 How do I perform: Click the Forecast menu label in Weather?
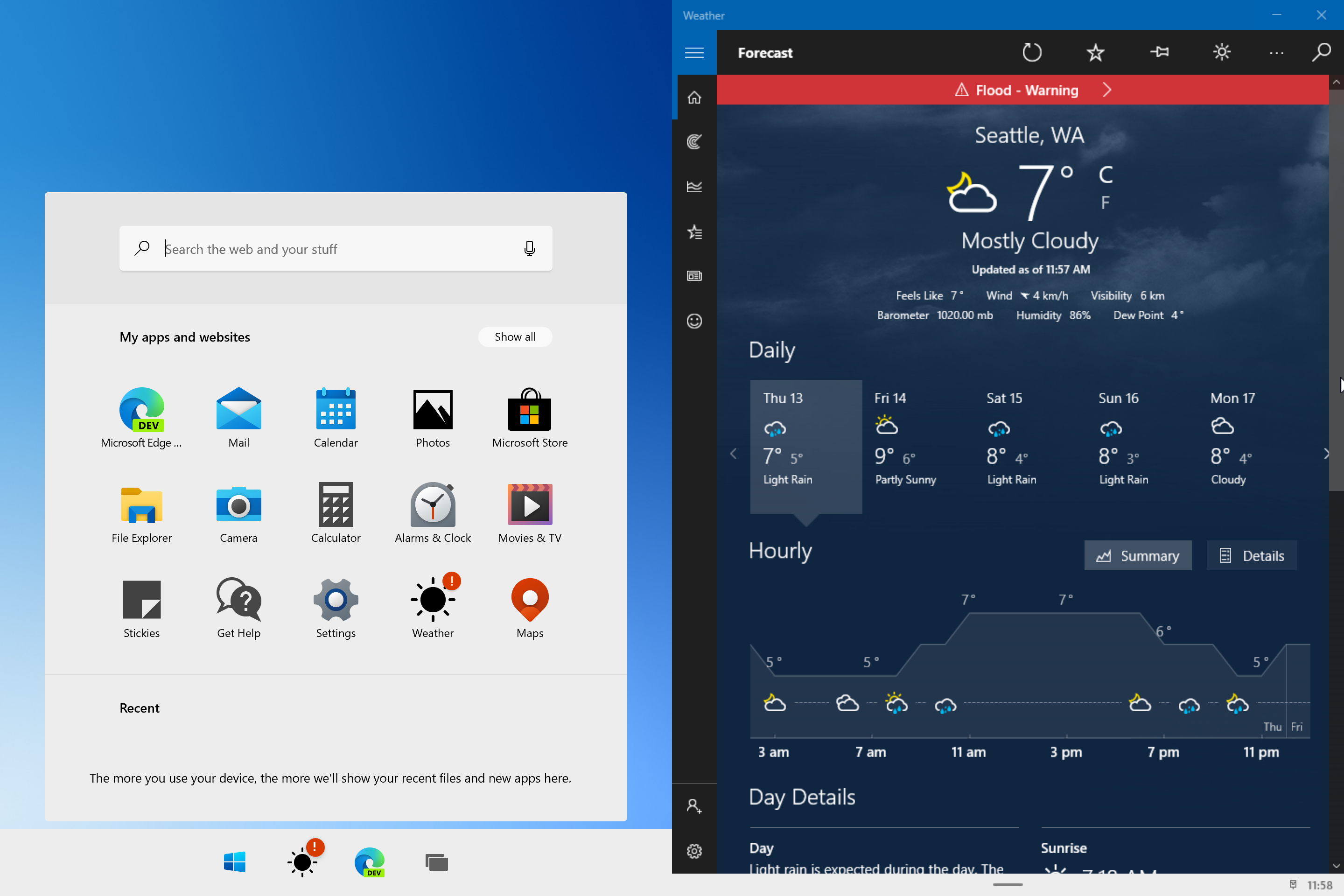[x=764, y=52]
